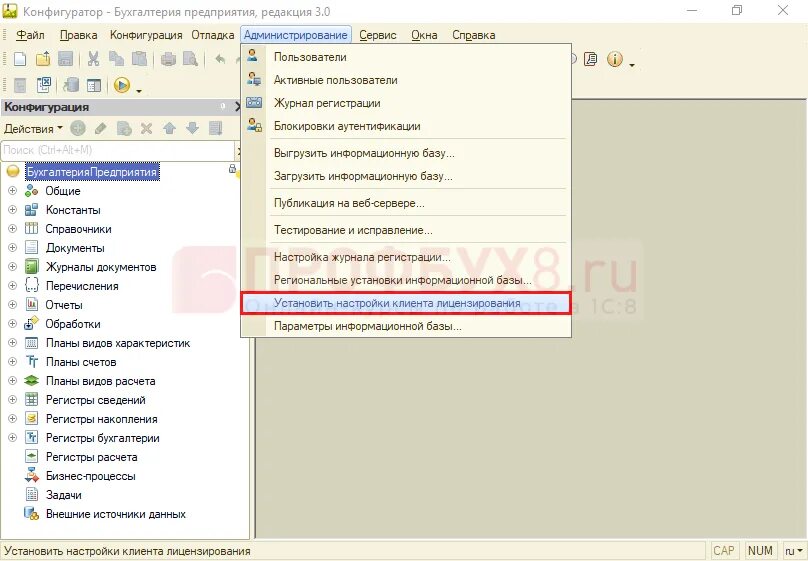
Task: Select Установить настройки клиента лицензирования
Action: tap(406, 303)
